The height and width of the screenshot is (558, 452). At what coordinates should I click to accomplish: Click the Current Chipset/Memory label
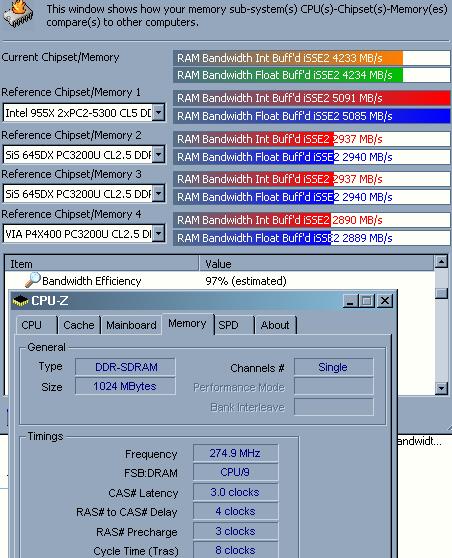[x=61, y=57]
